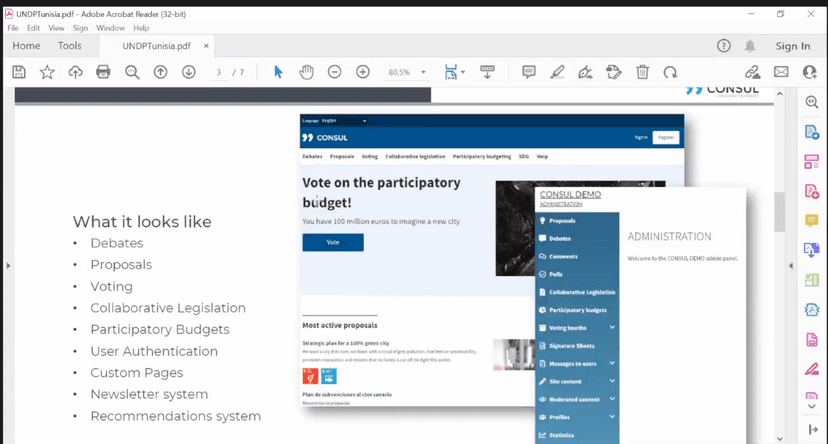The width and height of the screenshot is (828, 444).
Task: Click the zoom percentage field
Action: point(399,72)
